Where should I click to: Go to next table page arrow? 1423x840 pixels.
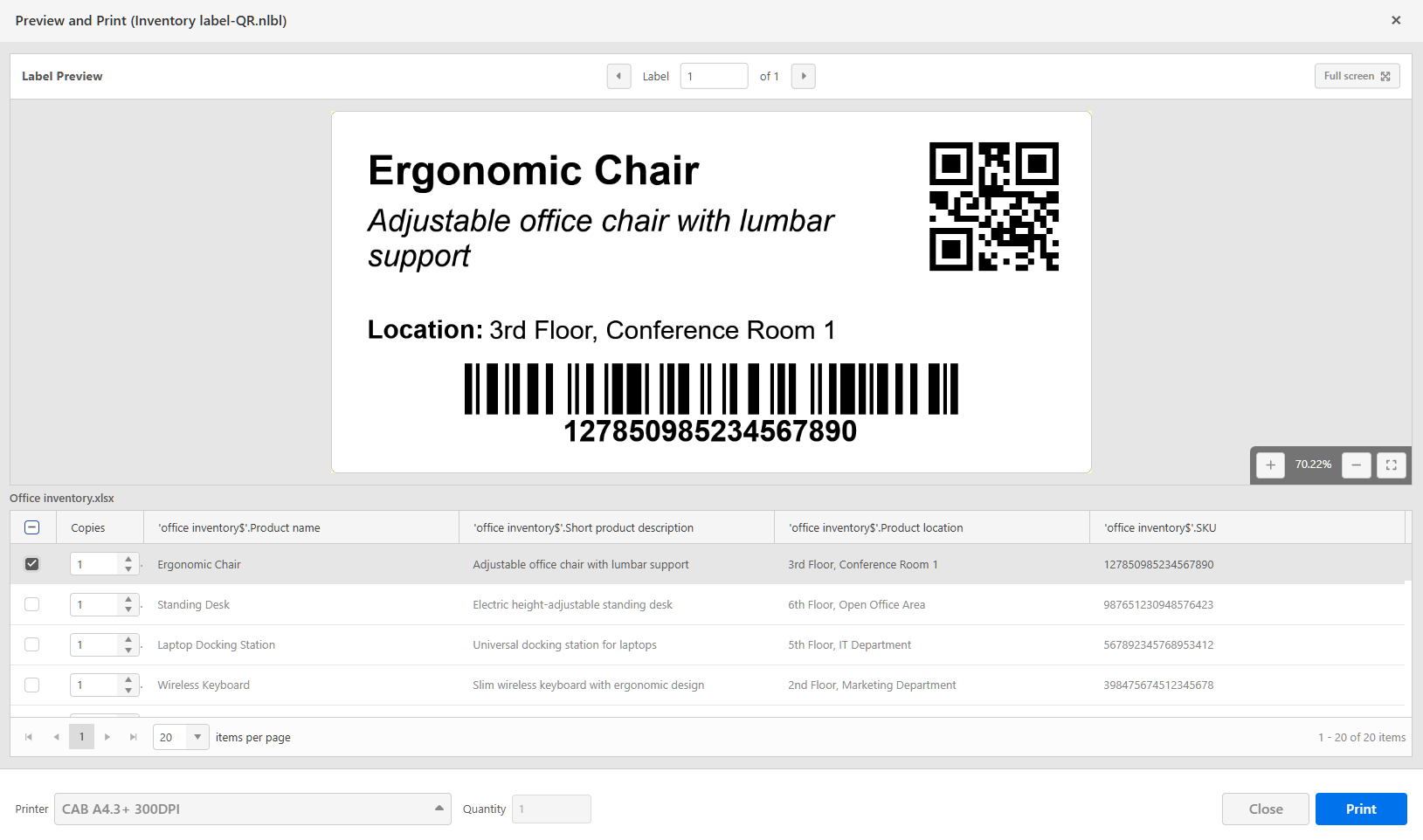107,737
